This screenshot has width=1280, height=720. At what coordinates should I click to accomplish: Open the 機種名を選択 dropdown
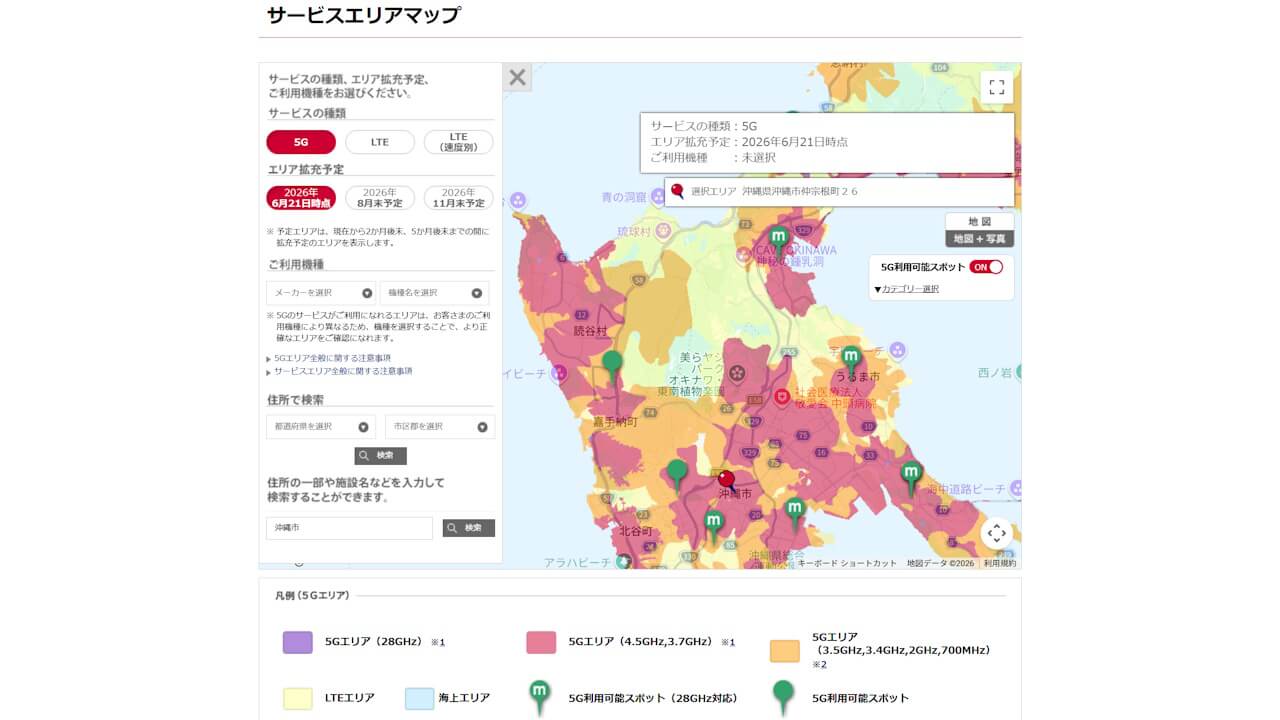[x=434, y=293]
